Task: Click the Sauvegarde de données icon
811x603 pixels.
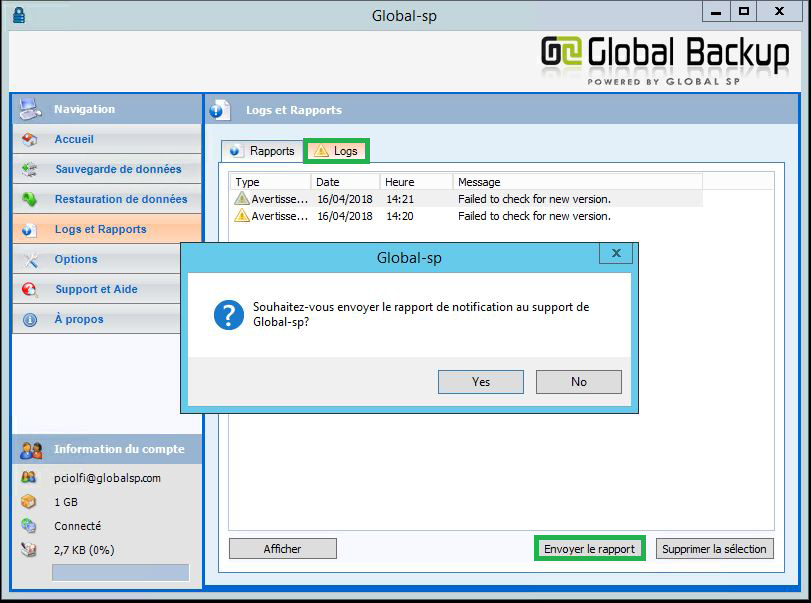Action: coord(30,170)
